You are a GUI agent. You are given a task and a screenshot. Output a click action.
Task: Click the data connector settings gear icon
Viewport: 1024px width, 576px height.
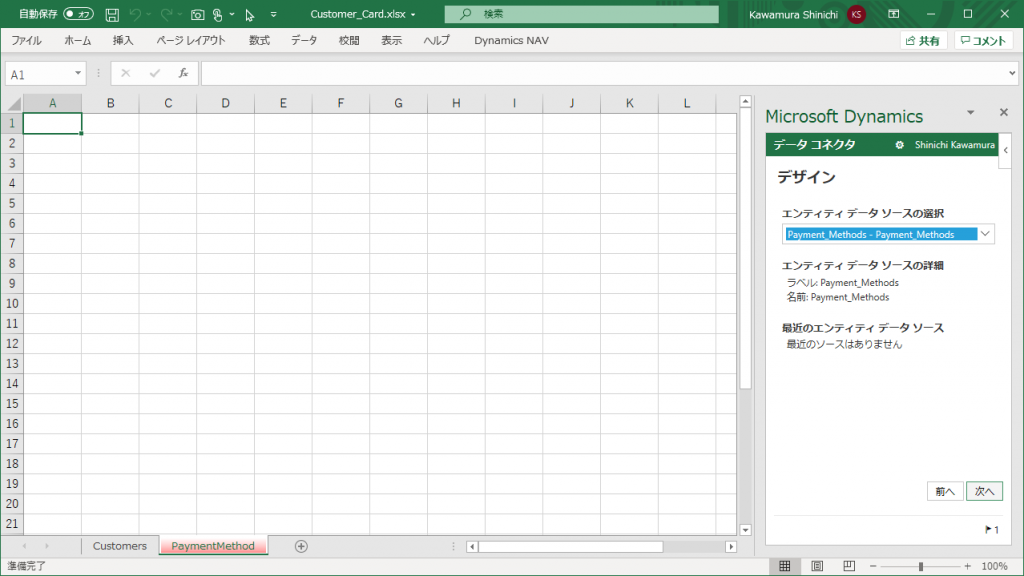click(899, 145)
